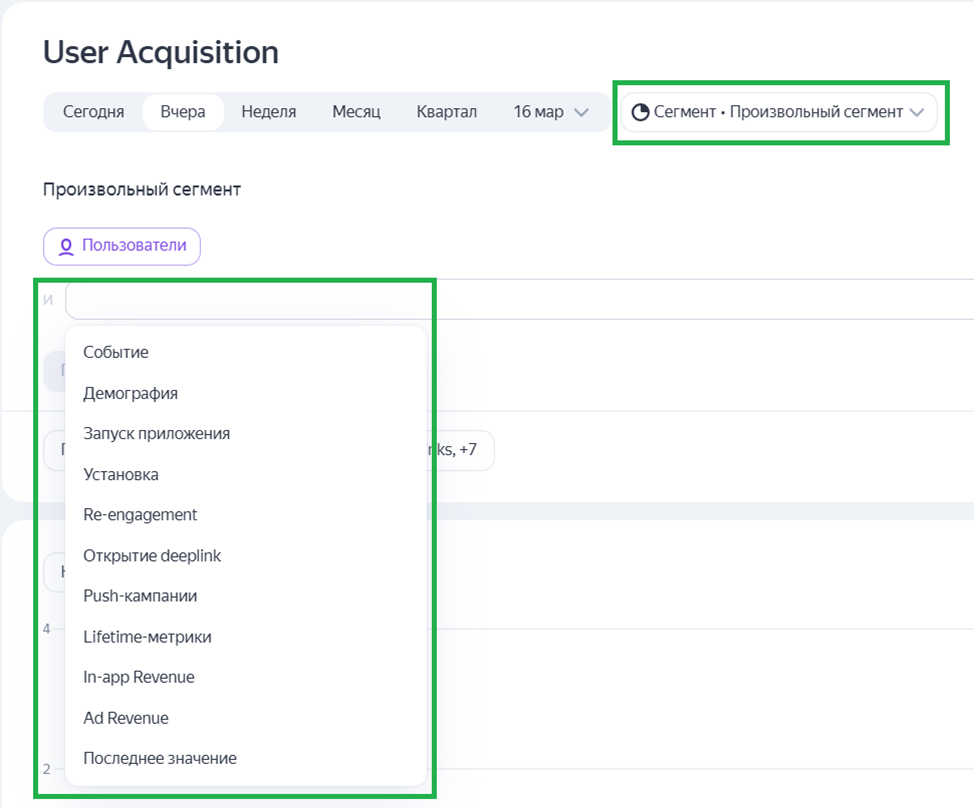
Task: Choose Re-engagement from the list
Action: point(140,514)
